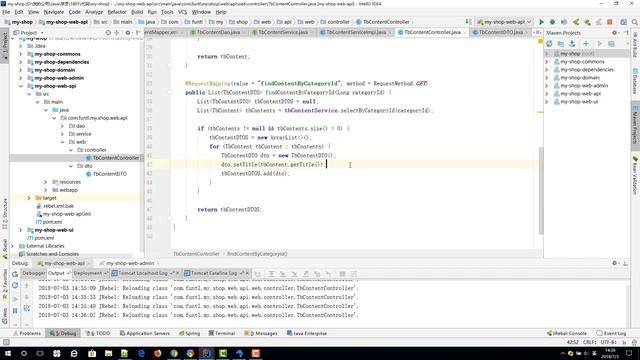Collapse all in Project panel

116,33
